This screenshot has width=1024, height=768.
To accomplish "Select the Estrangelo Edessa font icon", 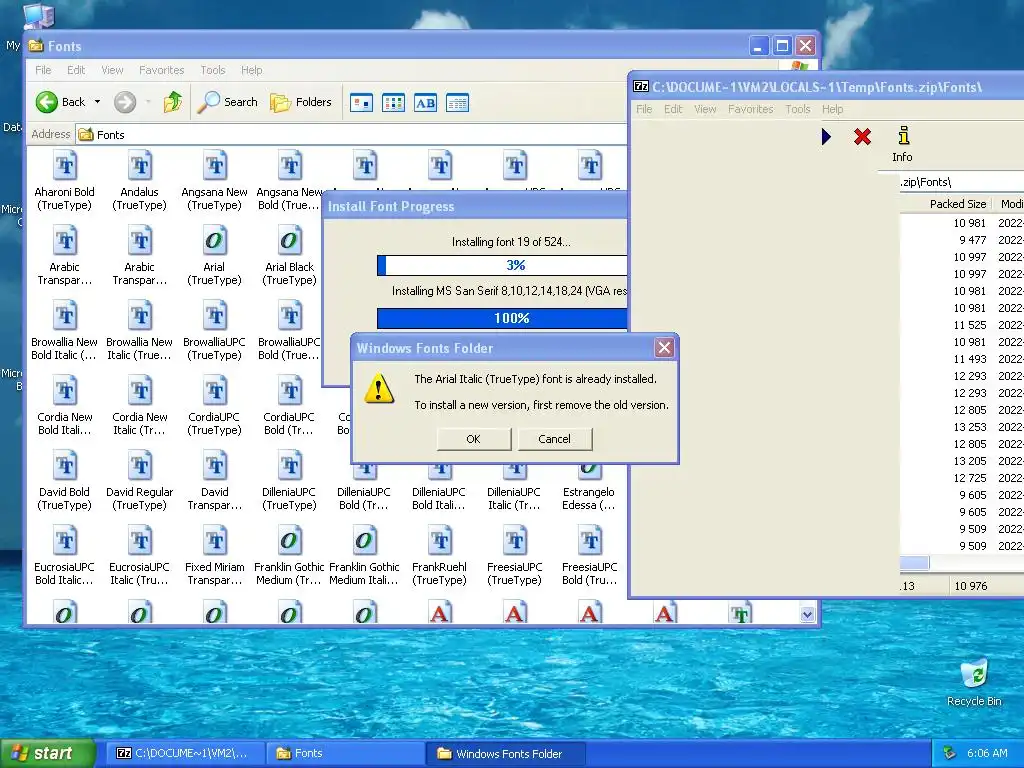I will tap(588, 487).
